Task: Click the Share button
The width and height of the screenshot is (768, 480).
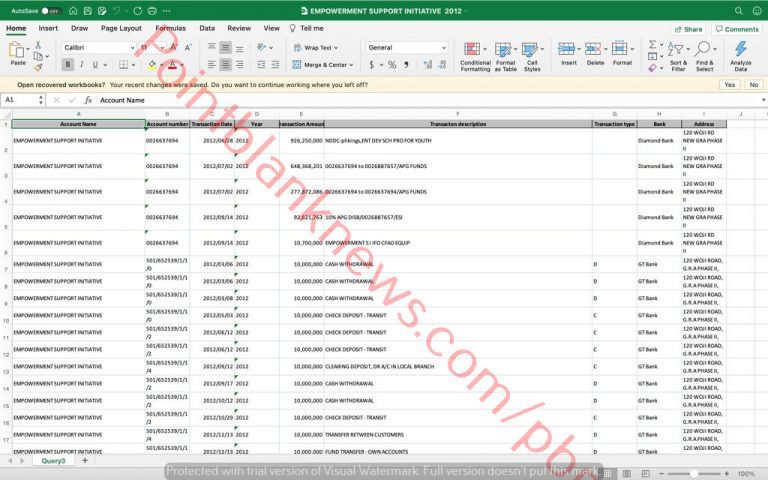Action: [688, 29]
